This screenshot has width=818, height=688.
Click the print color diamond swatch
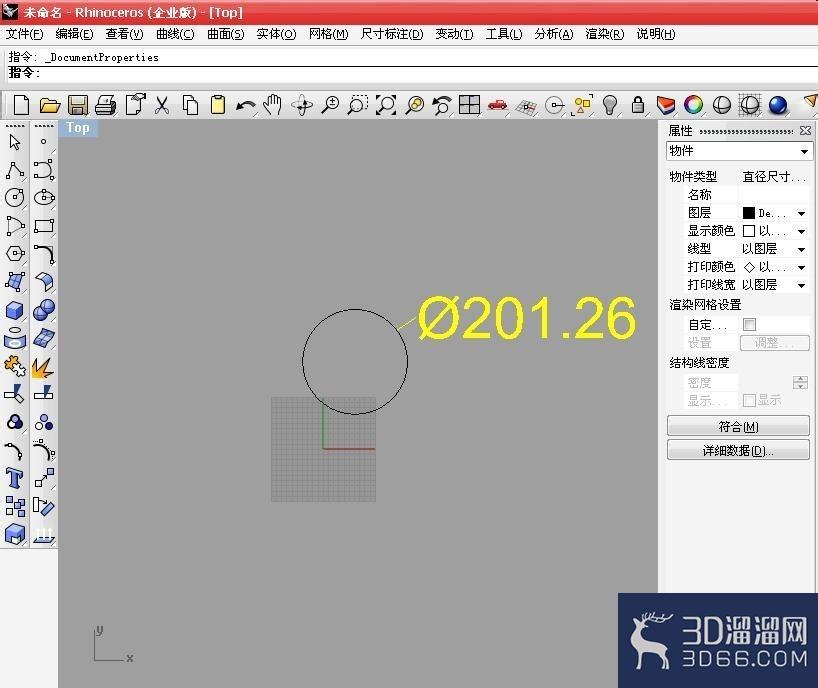pyautogui.click(x=749, y=267)
